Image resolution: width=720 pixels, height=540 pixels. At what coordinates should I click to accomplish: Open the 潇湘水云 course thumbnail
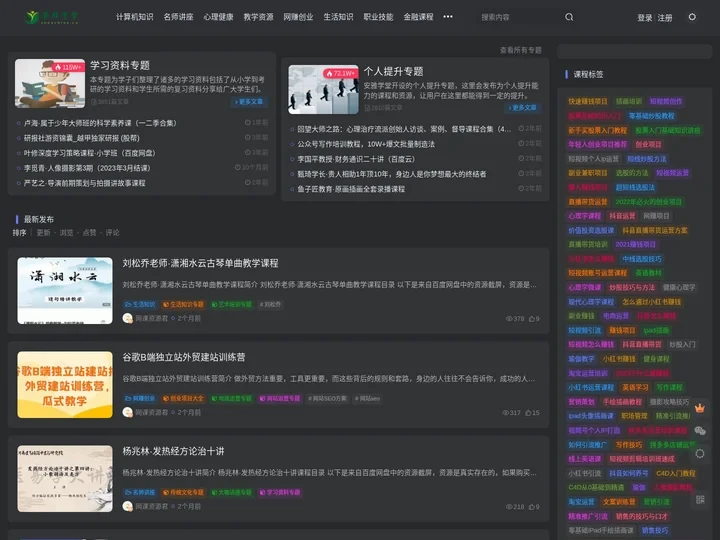[65, 291]
